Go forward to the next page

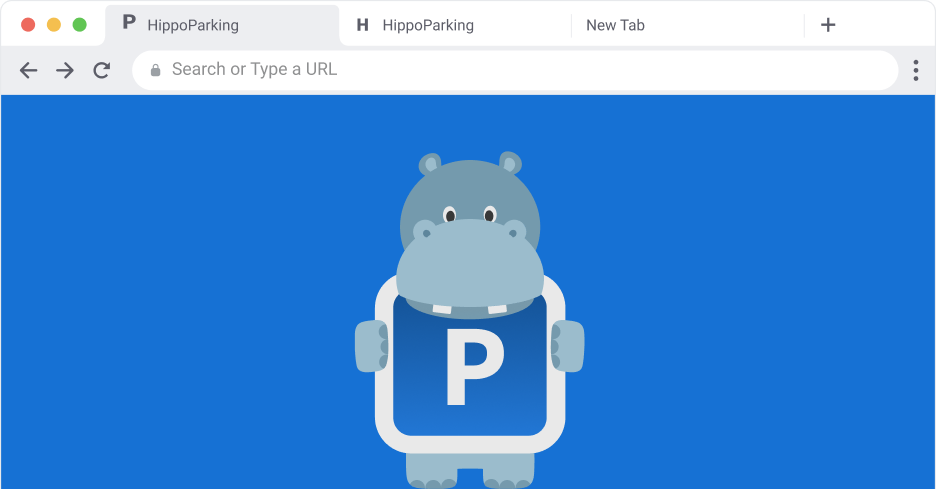[64, 70]
